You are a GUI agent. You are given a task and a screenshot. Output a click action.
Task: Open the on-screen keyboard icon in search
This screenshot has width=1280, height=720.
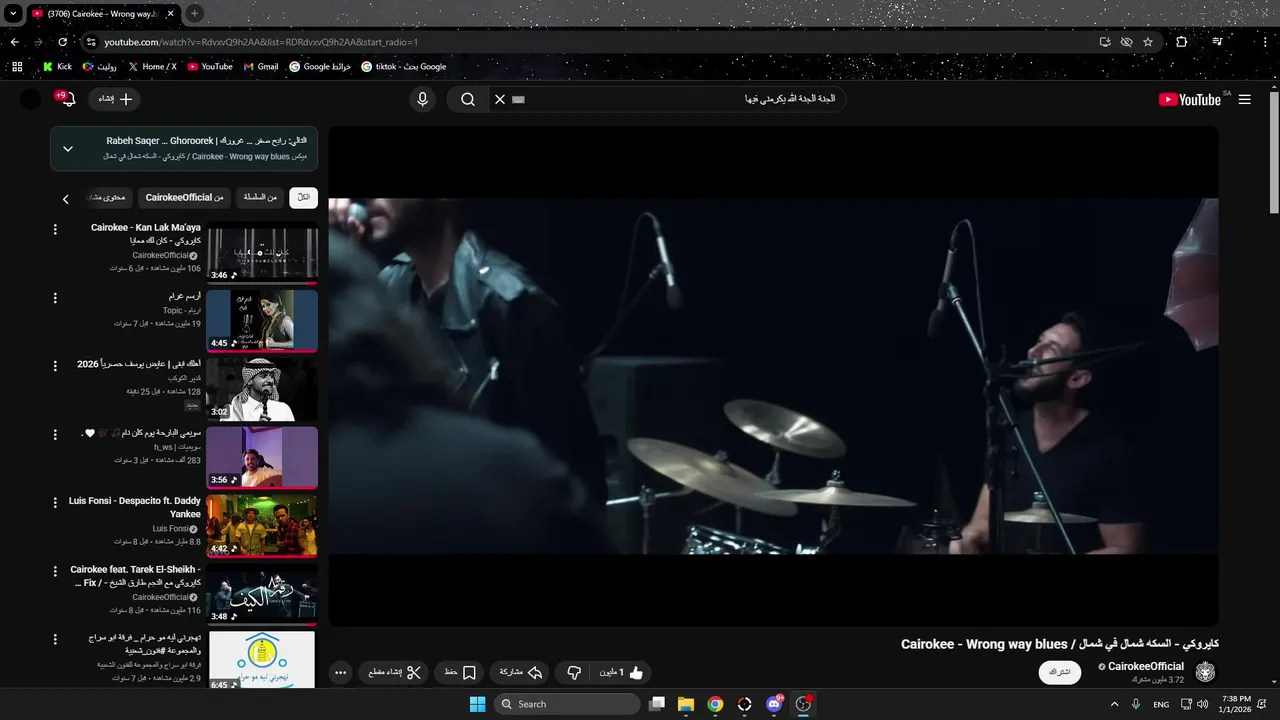[518, 99]
